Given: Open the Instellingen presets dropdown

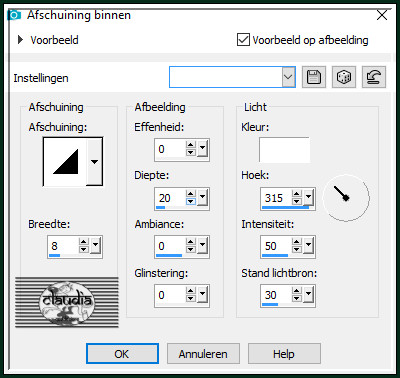Looking at the screenshot, I should (x=288, y=77).
